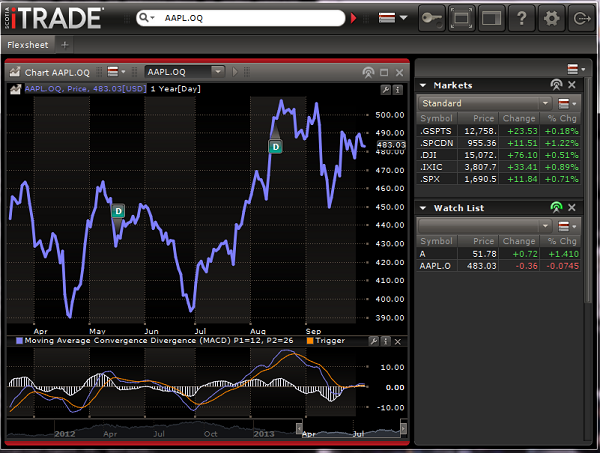The image size is (600, 453).
Task: Select the .SPX row in Markets
Action: point(499,179)
